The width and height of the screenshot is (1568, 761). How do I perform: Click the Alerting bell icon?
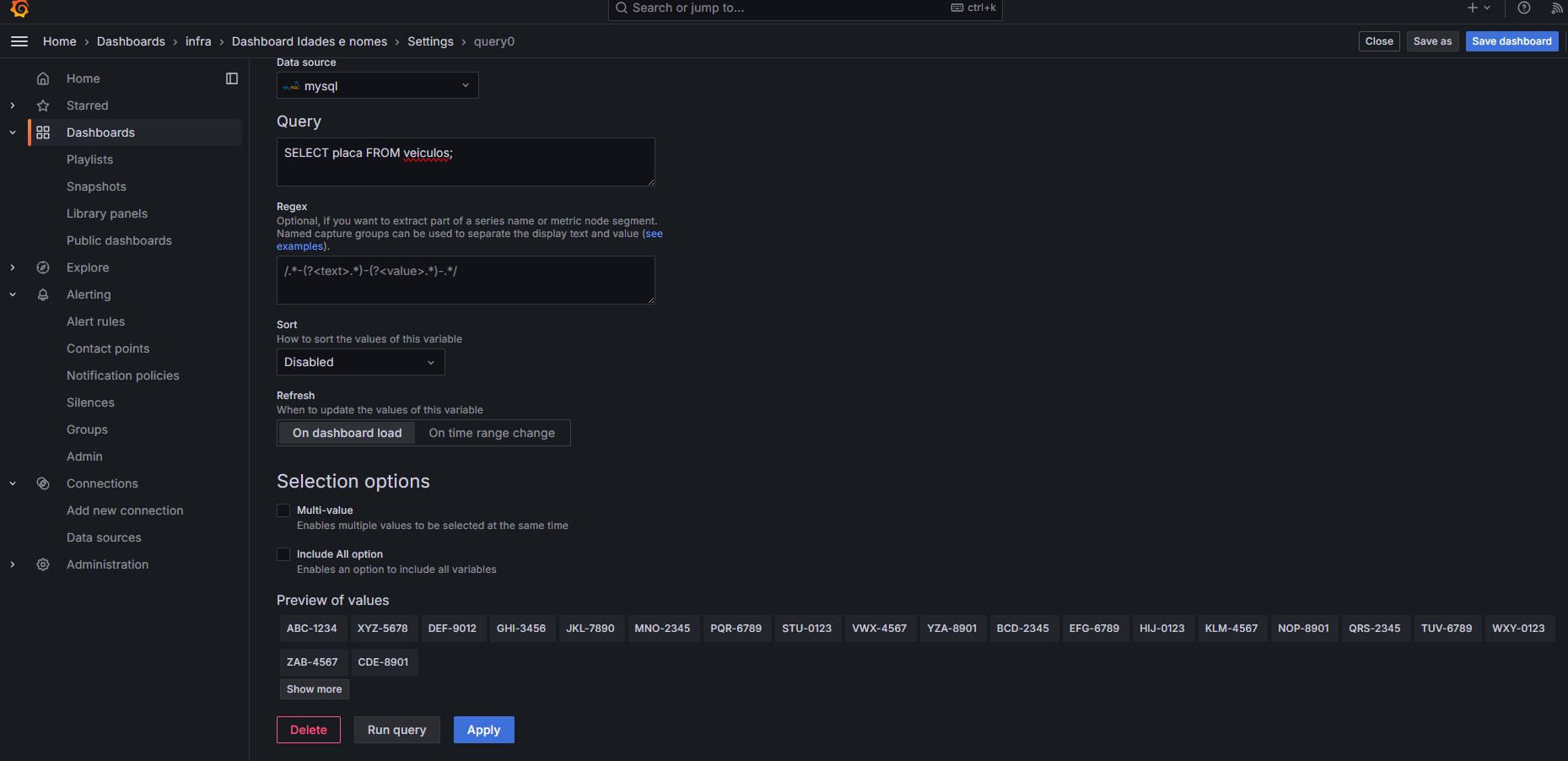click(x=43, y=294)
